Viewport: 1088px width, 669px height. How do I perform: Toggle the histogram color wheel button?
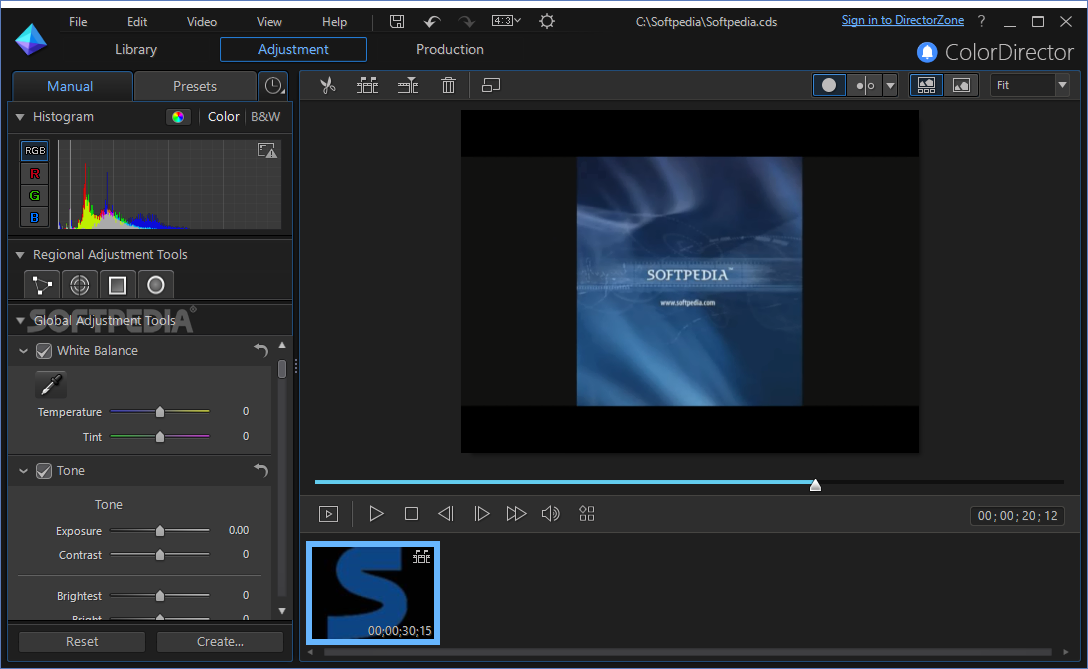click(178, 117)
